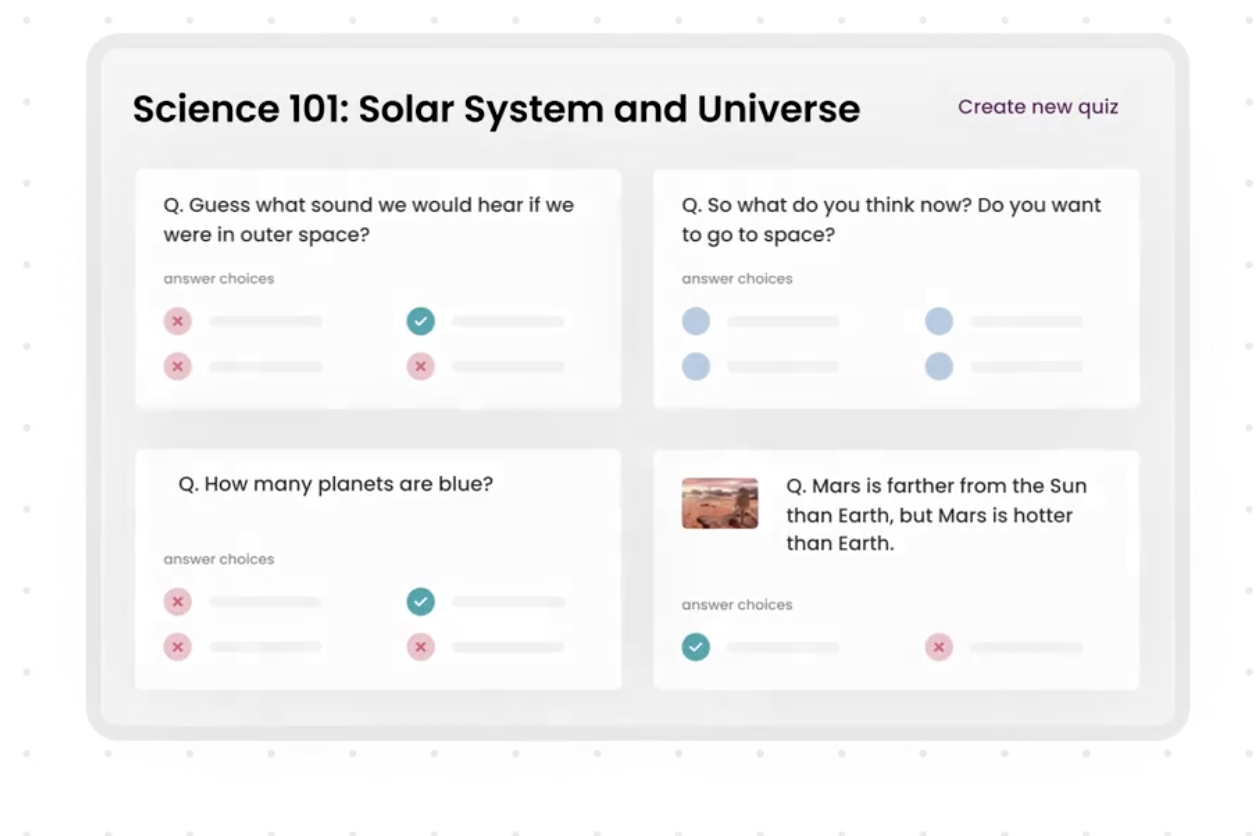1258x836 pixels.
Task: Click the red X on the planets question's first choice
Action: click(178, 603)
